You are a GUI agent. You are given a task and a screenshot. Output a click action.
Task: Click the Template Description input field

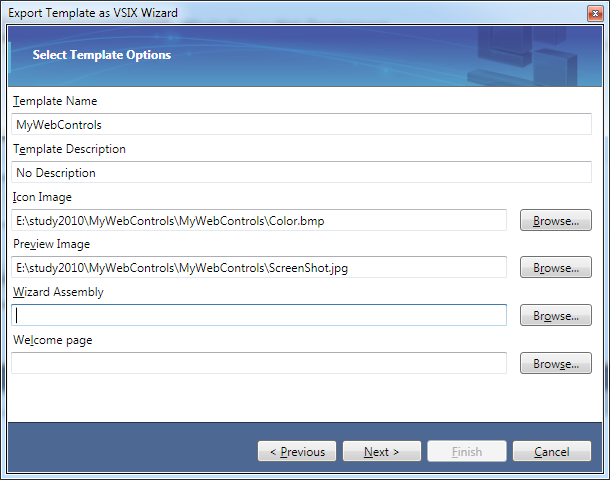pyautogui.click(x=301, y=172)
